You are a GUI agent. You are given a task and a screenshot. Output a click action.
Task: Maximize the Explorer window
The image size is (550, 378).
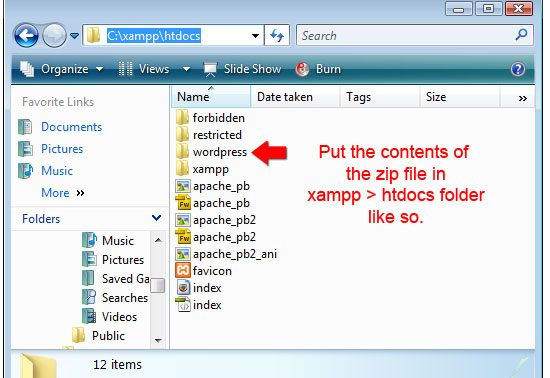488,8
